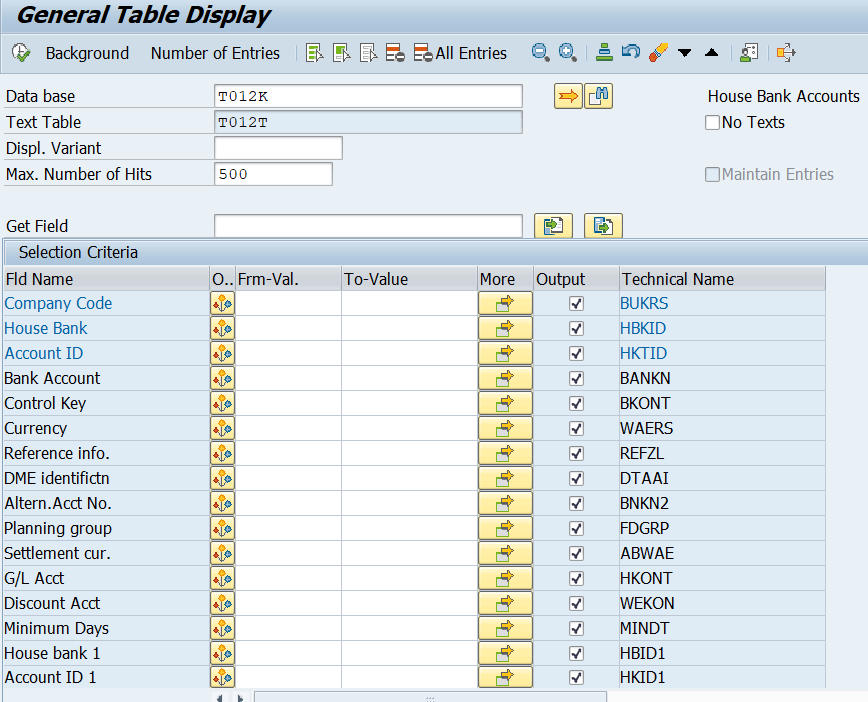Viewport: 868px width, 702px height.
Task: Enable the No Texts checkbox
Action: click(x=712, y=122)
